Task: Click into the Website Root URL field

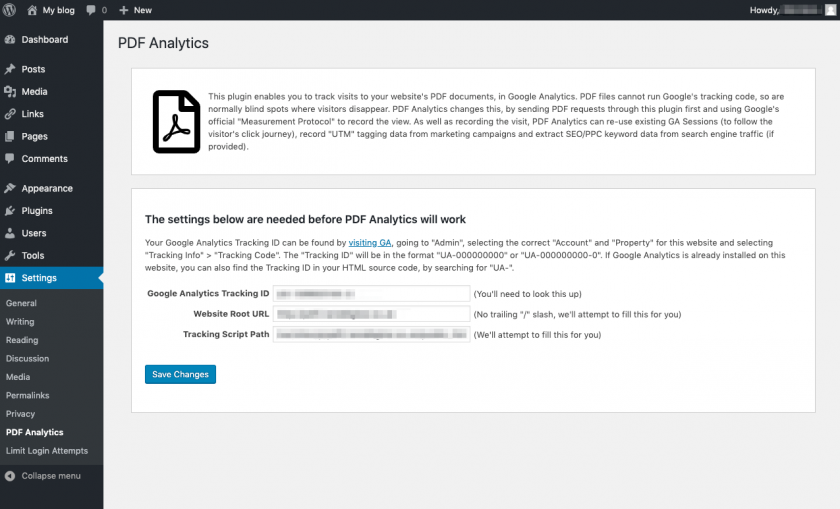Action: pyautogui.click(x=372, y=314)
